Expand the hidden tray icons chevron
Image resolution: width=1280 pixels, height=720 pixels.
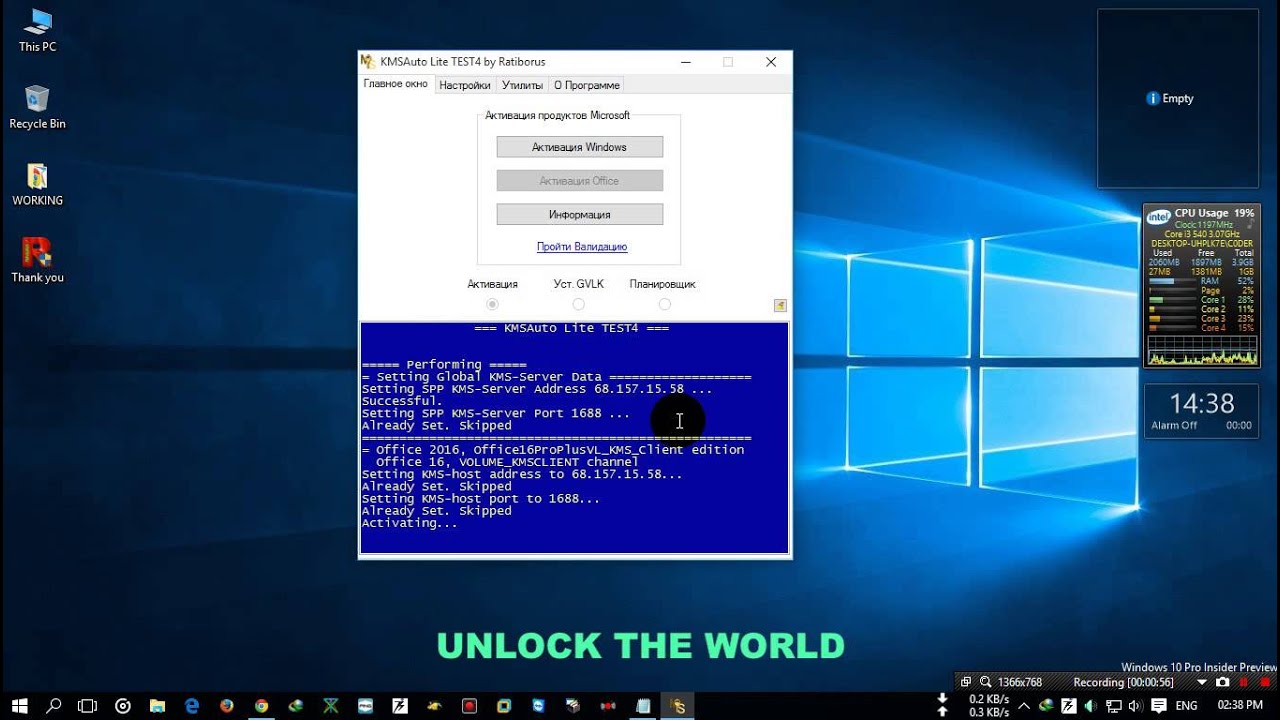point(1024,705)
